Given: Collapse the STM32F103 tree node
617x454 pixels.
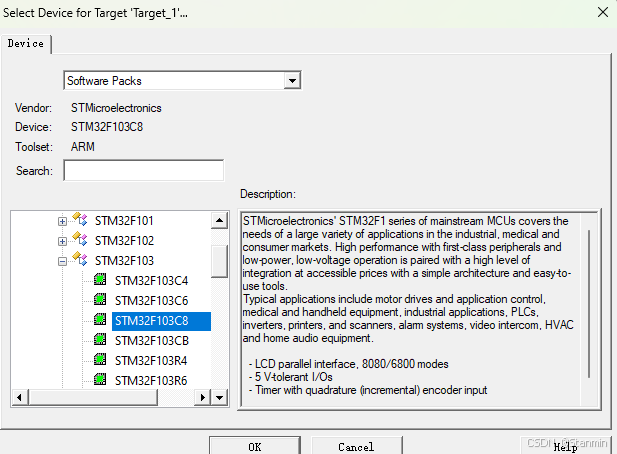Looking at the screenshot, I should pyautogui.click(x=62, y=261).
